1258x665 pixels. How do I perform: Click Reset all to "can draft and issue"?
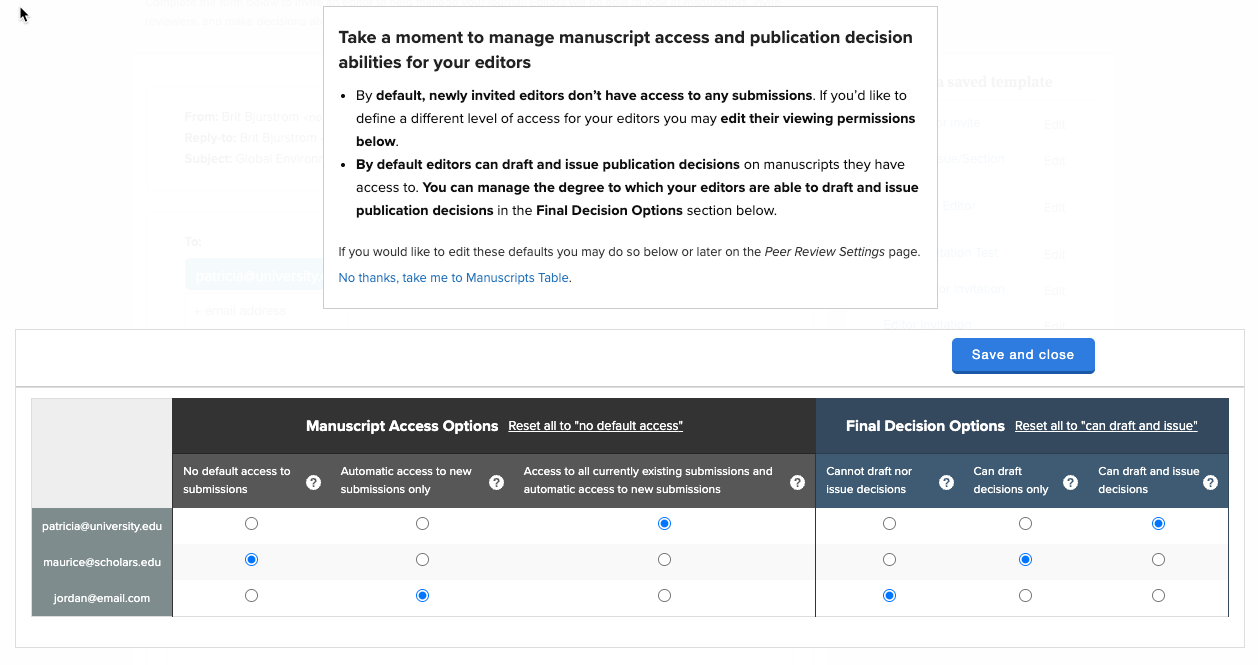pyautogui.click(x=1106, y=425)
